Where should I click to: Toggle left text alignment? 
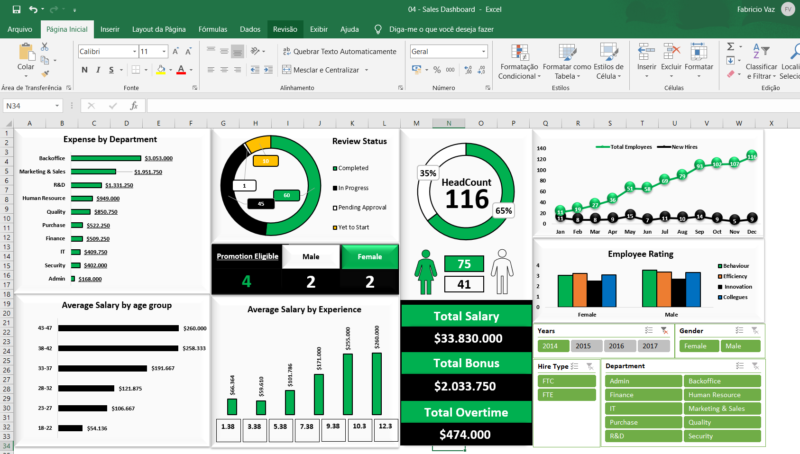pos(211,70)
